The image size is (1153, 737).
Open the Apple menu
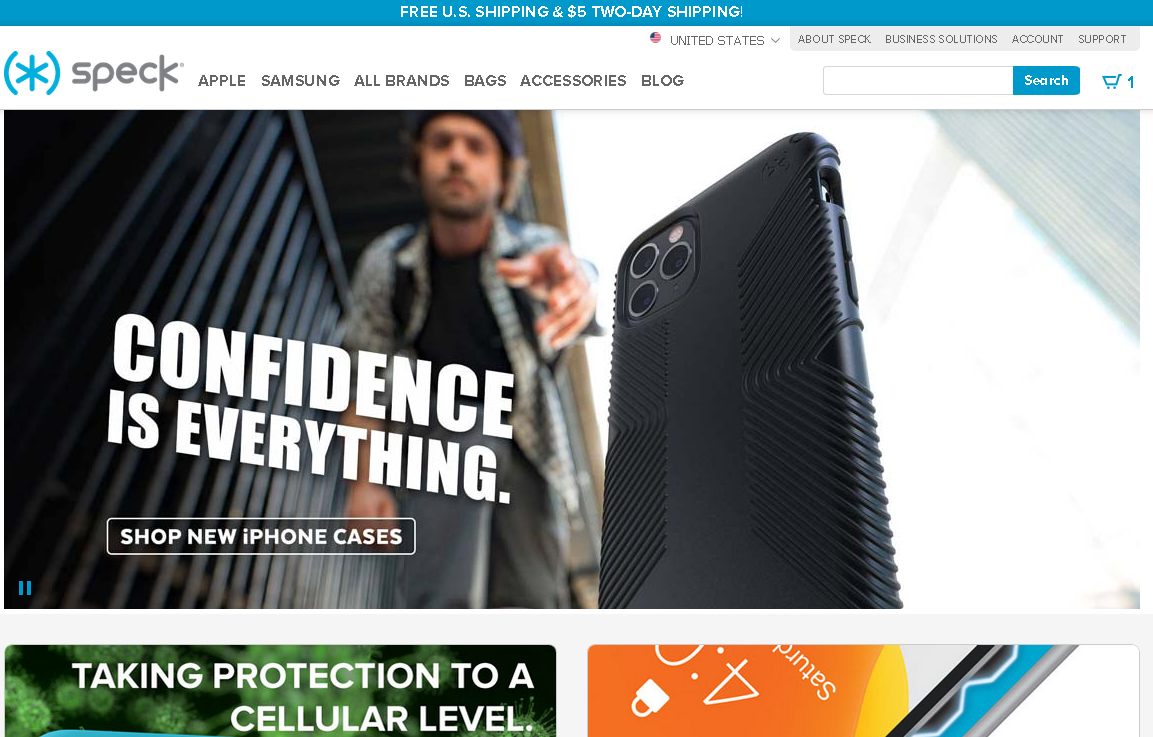(x=221, y=81)
